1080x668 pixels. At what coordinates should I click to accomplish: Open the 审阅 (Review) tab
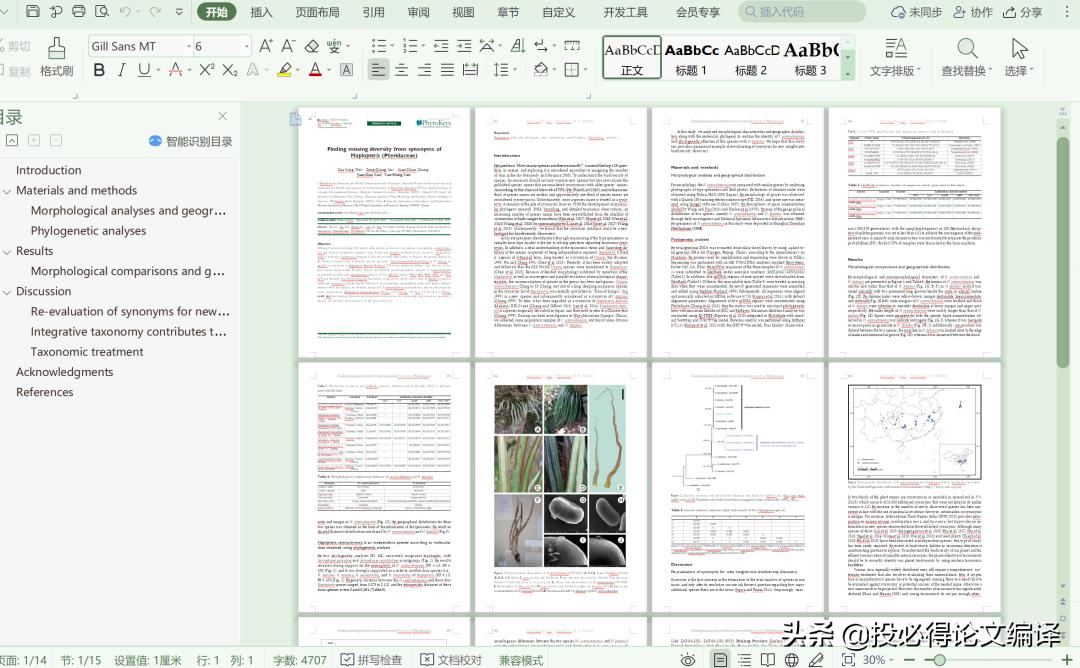[x=418, y=12]
